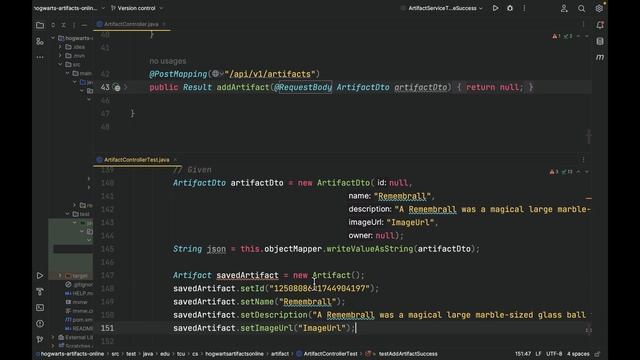Click the error stripe mark in bottom editor

(x=589, y=198)
